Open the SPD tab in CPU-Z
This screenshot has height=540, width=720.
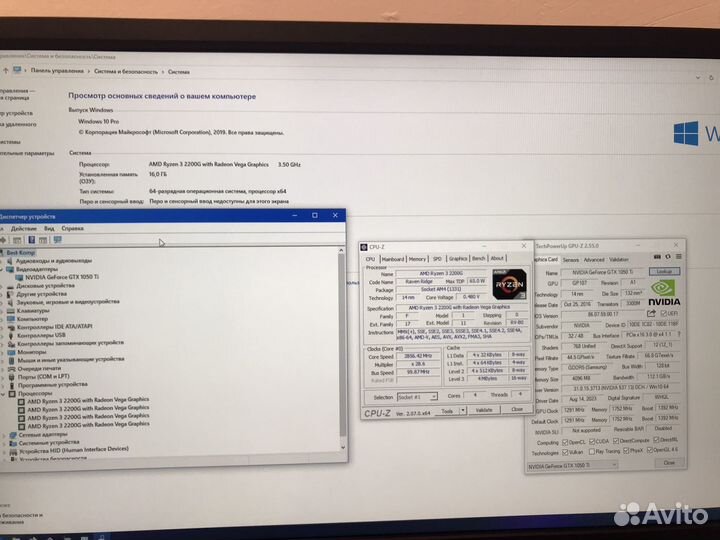pyautogui.click(x=437, y=259)
